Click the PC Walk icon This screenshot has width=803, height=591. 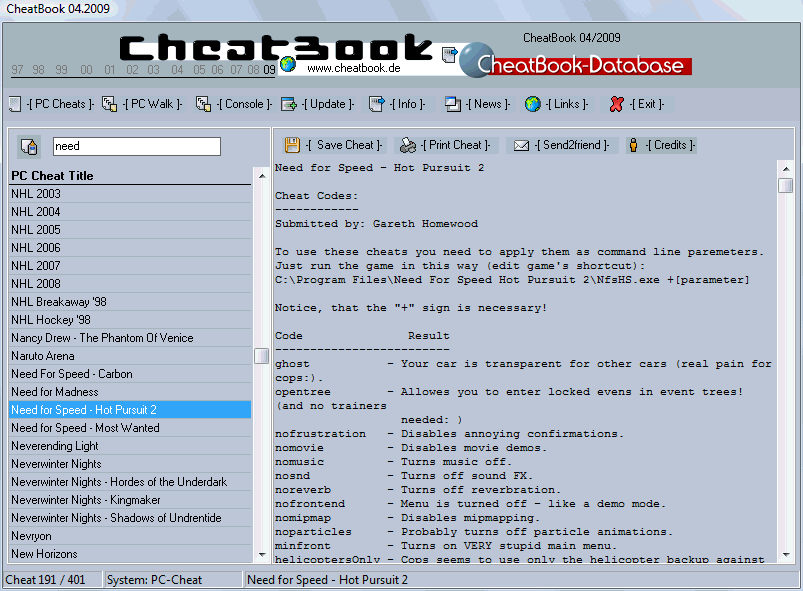point(109,104)
